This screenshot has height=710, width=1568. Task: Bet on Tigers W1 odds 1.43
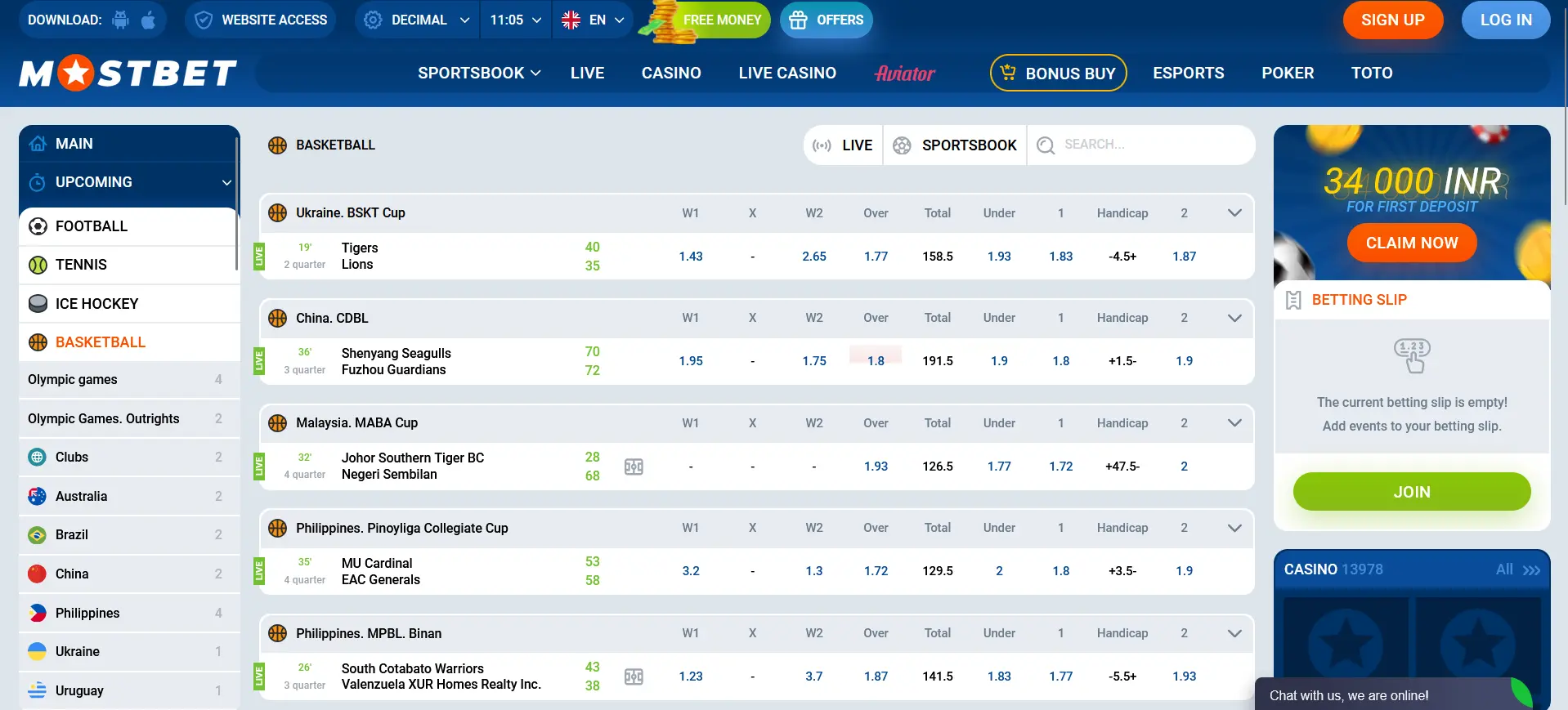click(691, 257)
